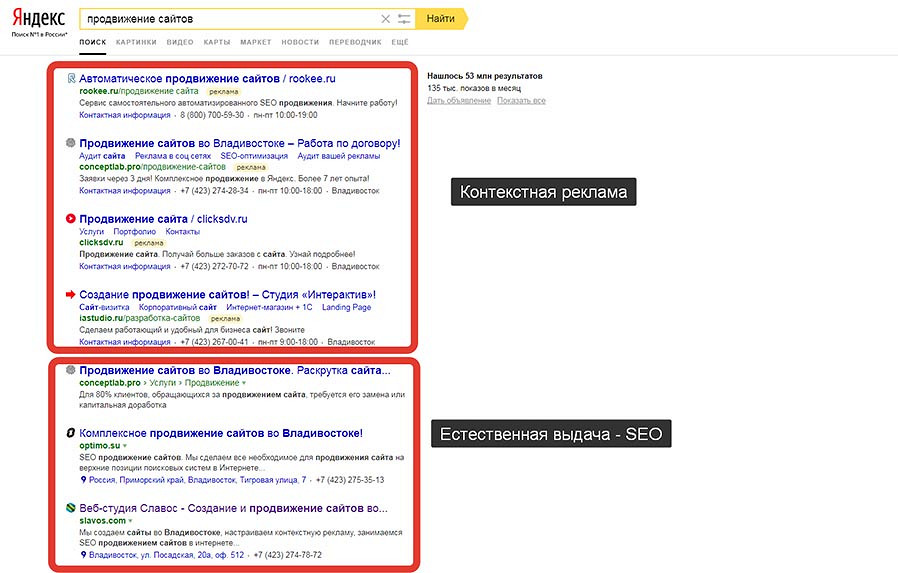Expand the Ещё menu
The height and width of the screenshot is (573, 898).
400,42
